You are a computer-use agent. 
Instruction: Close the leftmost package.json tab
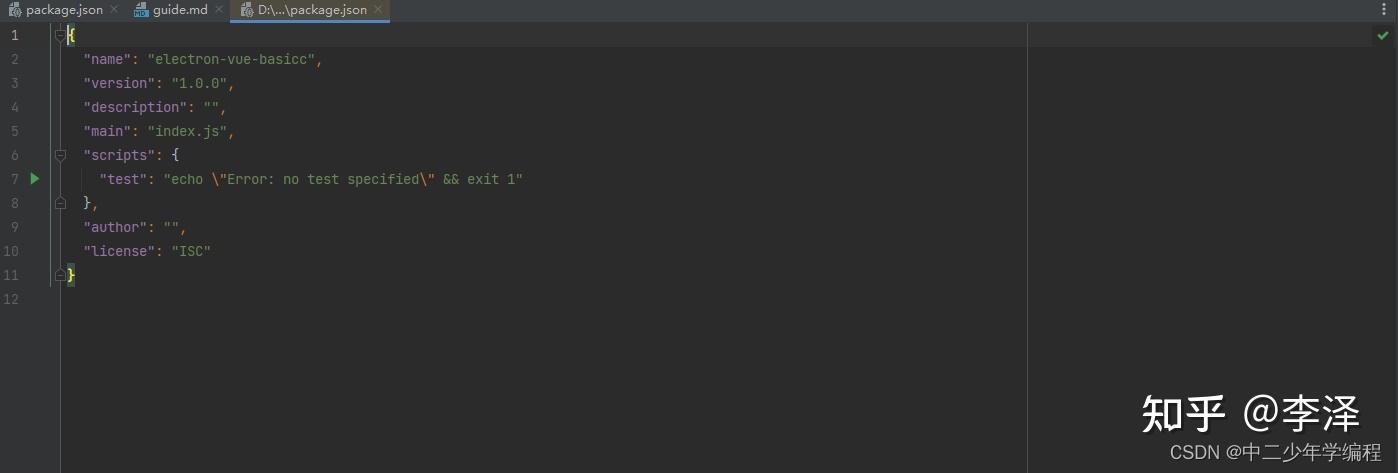point(113,10)
